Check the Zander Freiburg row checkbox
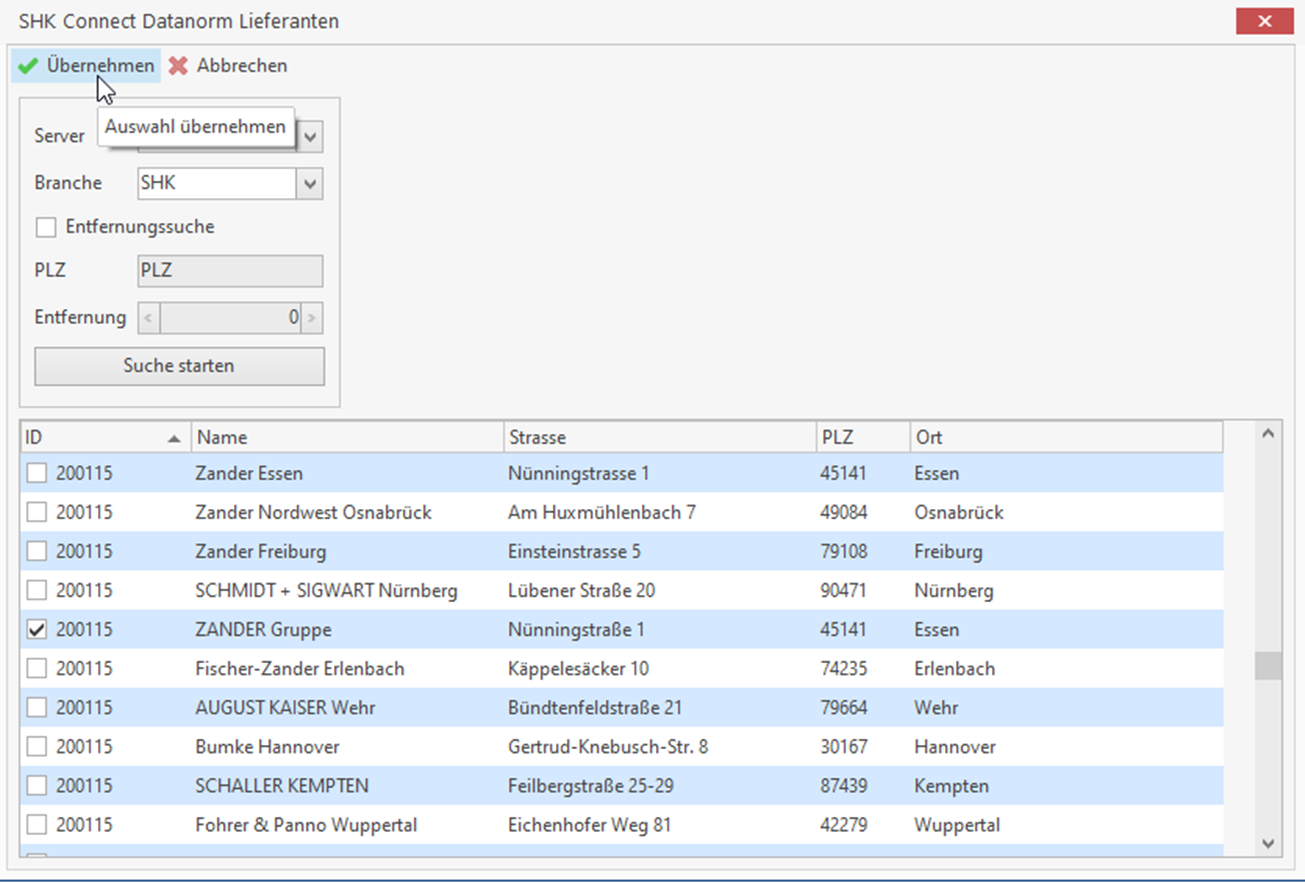 37,552
